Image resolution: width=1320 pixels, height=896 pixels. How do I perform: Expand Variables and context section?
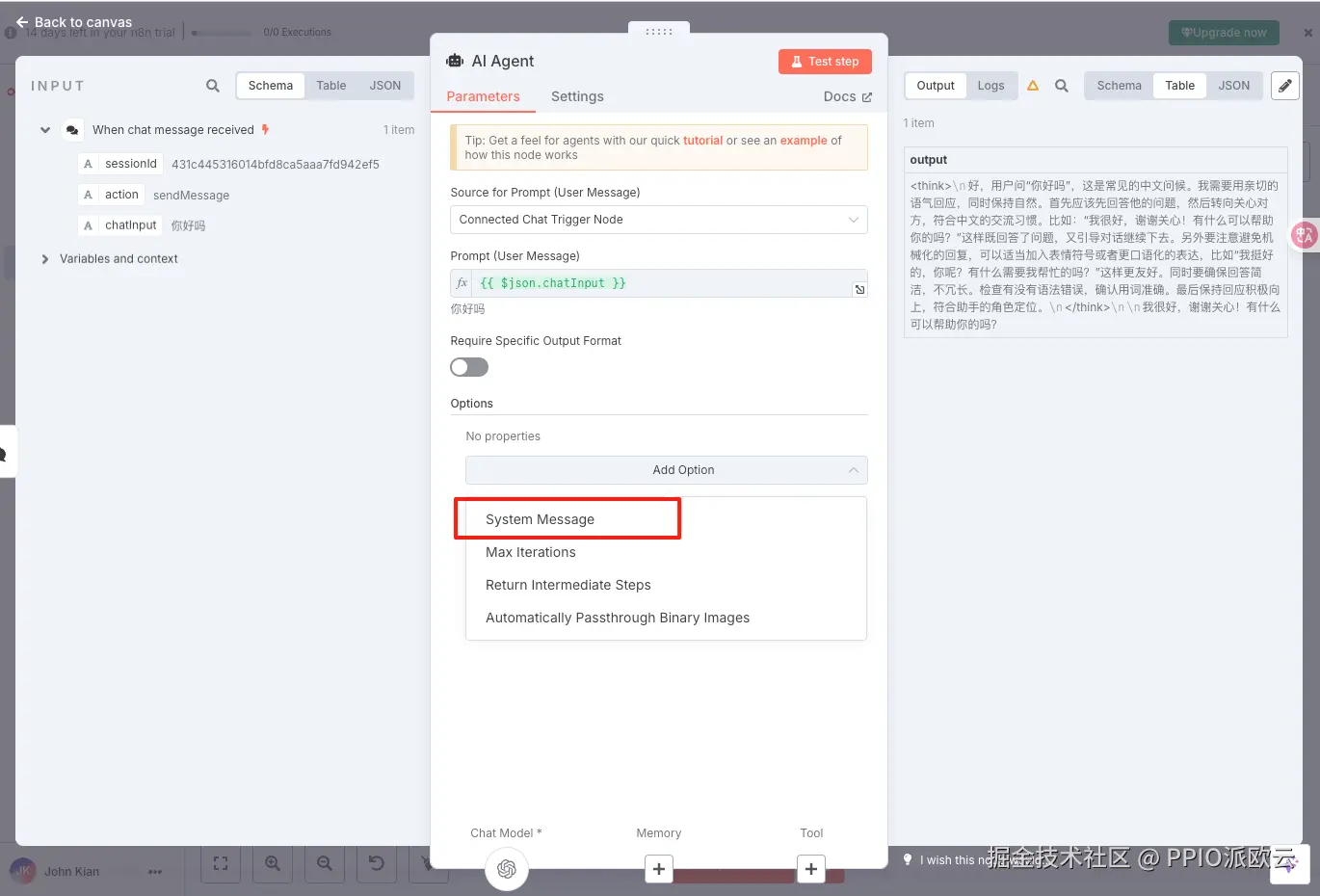(45, 259)
